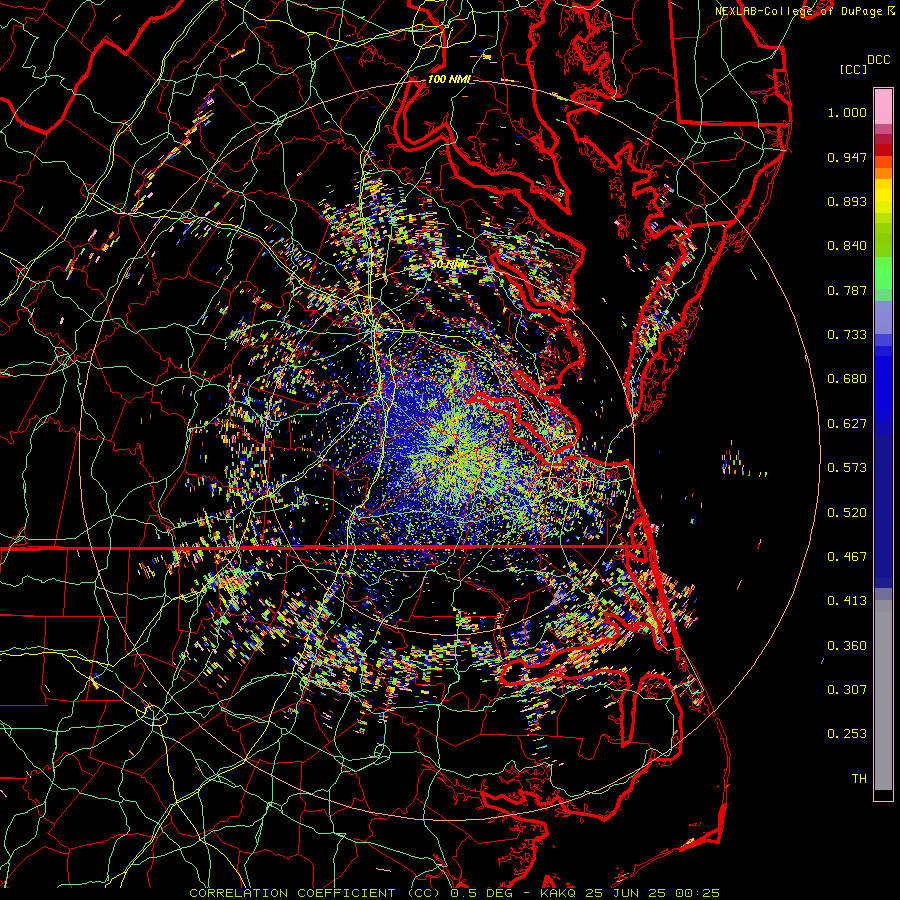Click the 0.253 legend value
This screenshot has width=900, height=900.
[847, 734]
